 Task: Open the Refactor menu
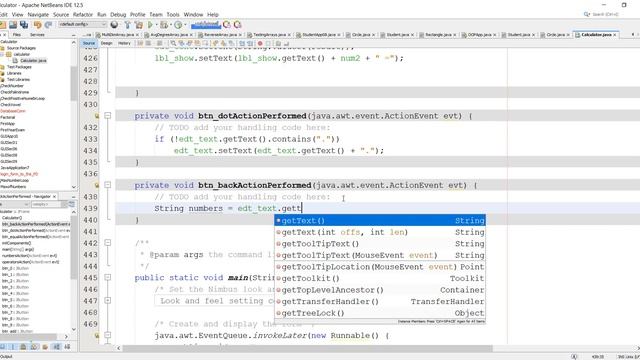(x=83, y=14)
